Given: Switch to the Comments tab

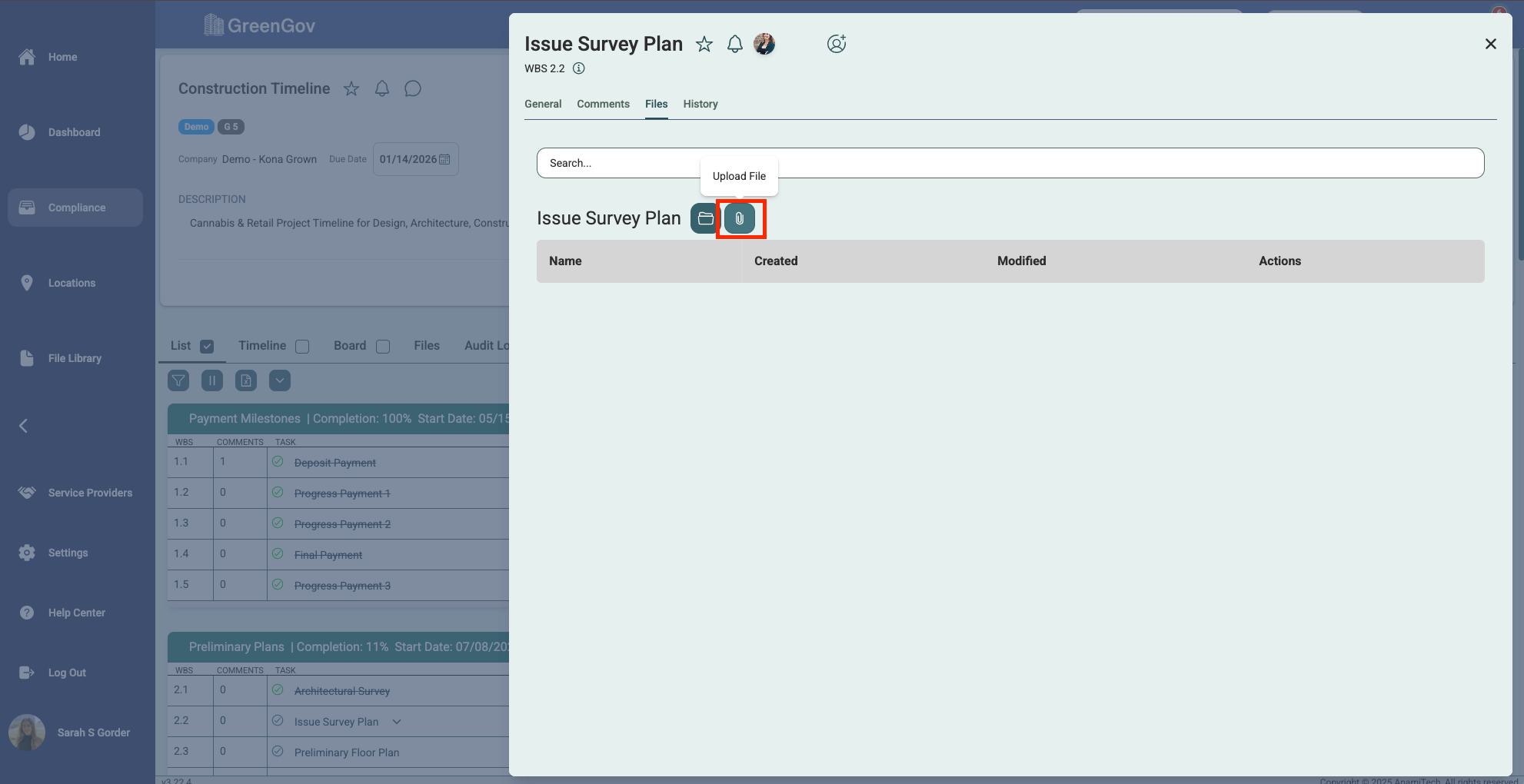Looking at the screenshot, I should [x=604, y=104].
